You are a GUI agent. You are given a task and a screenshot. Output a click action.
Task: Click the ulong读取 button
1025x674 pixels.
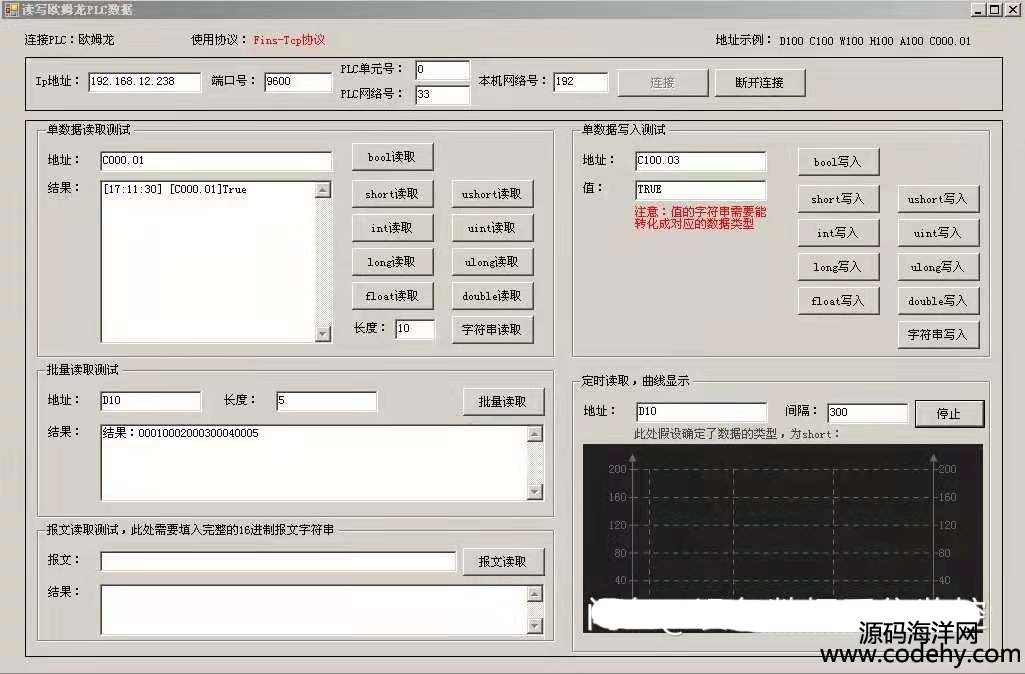(492, 262)
